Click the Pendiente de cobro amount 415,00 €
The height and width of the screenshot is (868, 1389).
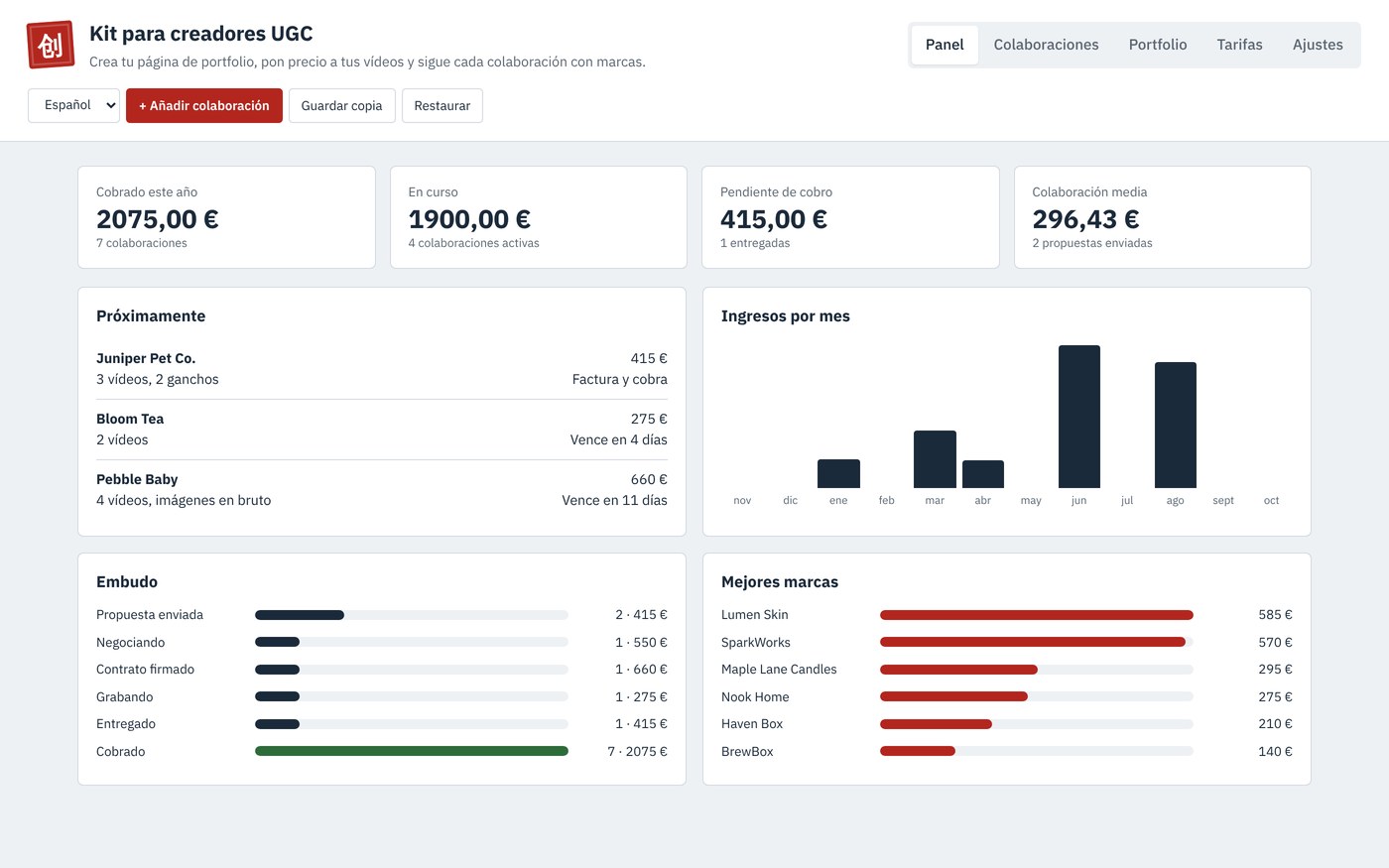(774, 219)
